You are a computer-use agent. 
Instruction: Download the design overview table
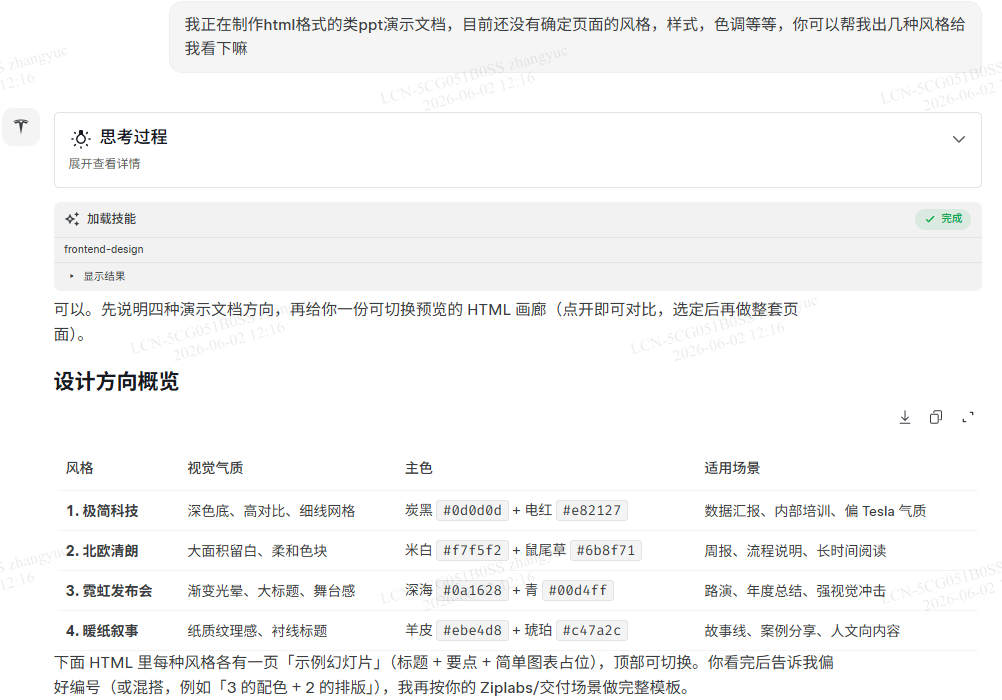(x=905, y=417)
